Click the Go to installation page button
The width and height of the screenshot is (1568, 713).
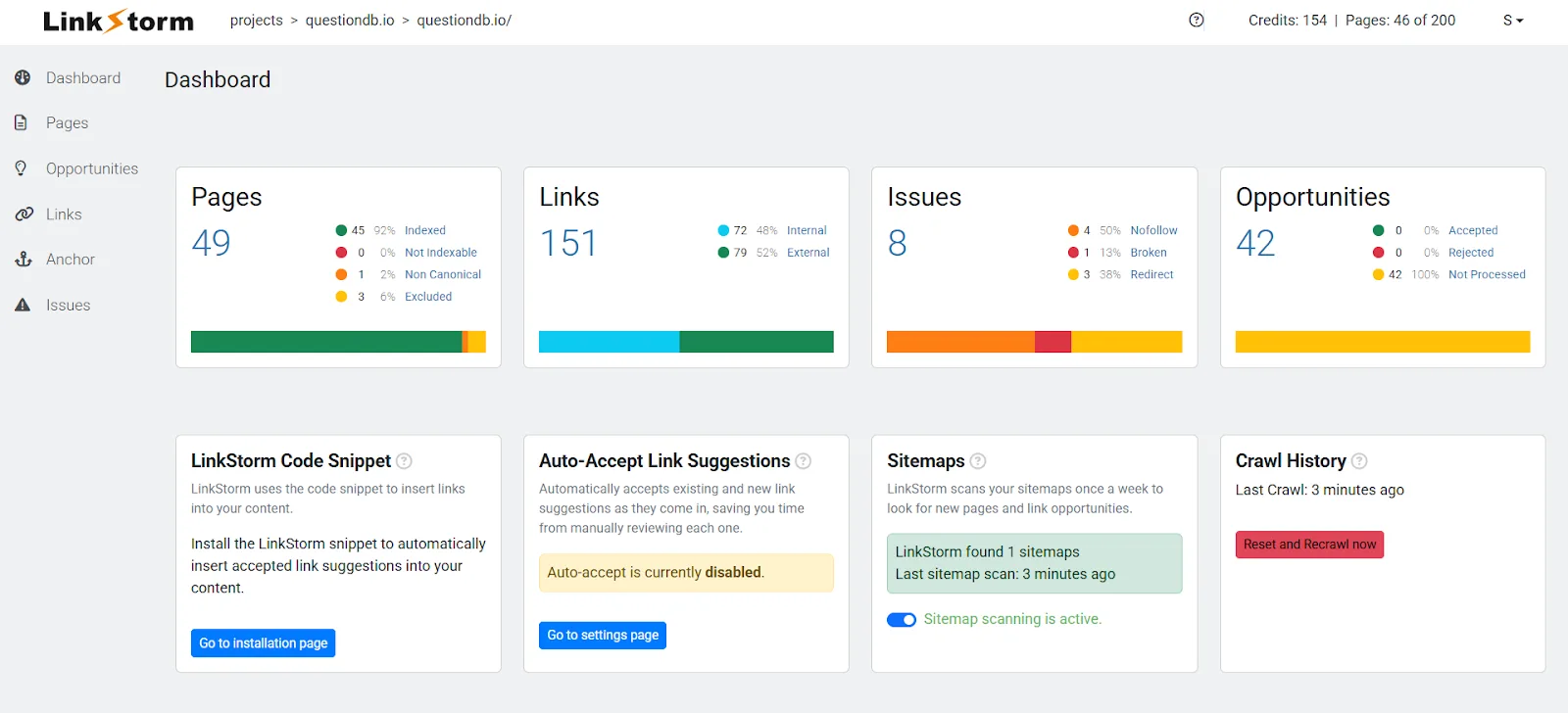[x=264, y=643]
